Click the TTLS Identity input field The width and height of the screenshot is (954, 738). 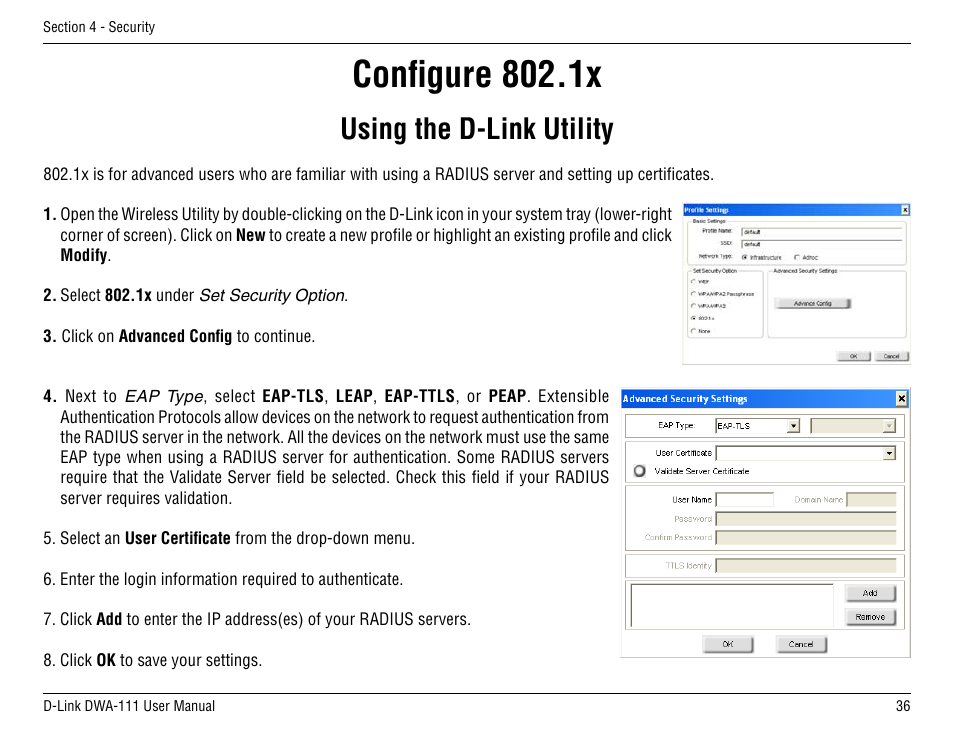click(x=806, y=566)
